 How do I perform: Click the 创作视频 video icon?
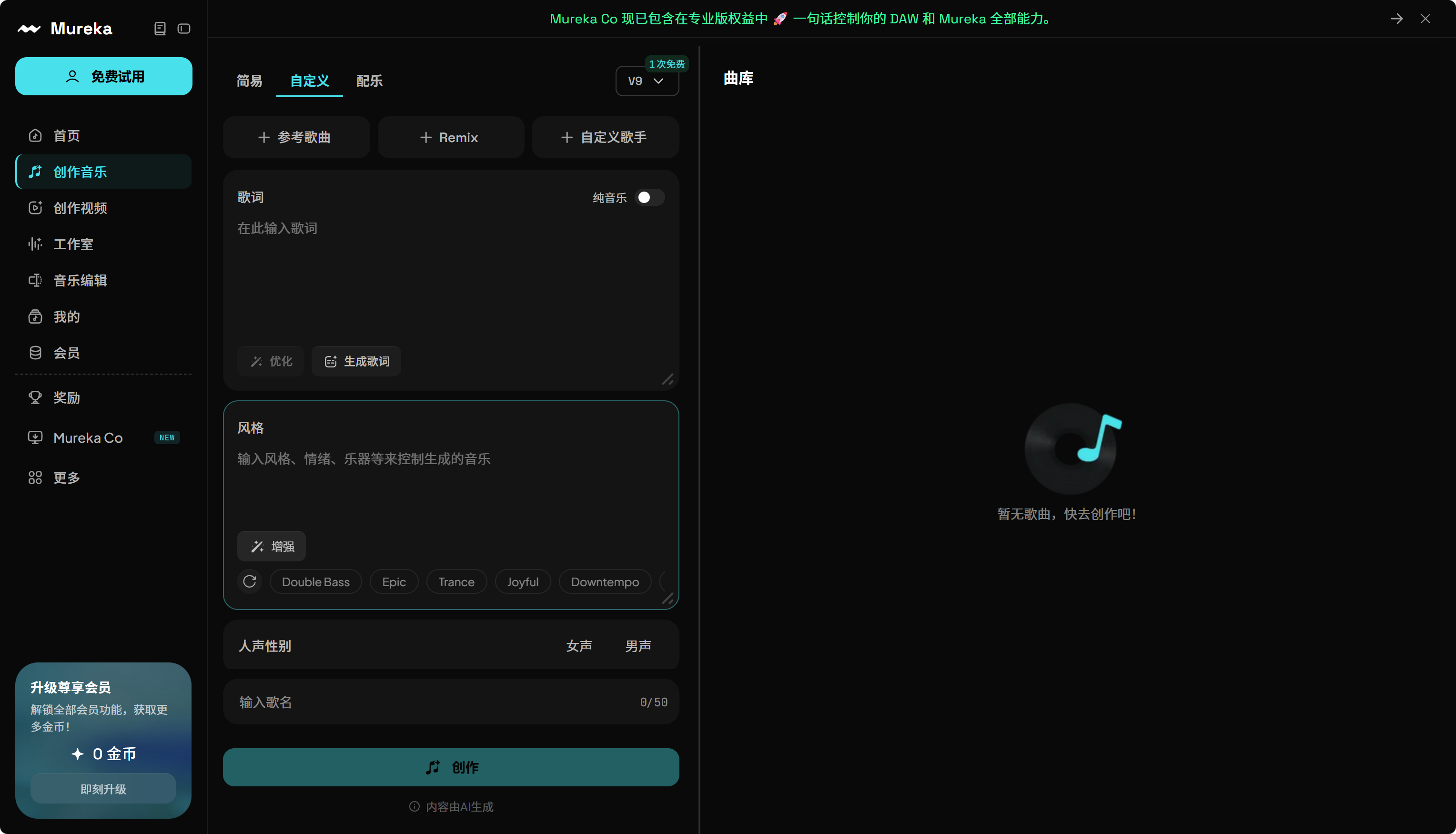(x=36, y=208)
